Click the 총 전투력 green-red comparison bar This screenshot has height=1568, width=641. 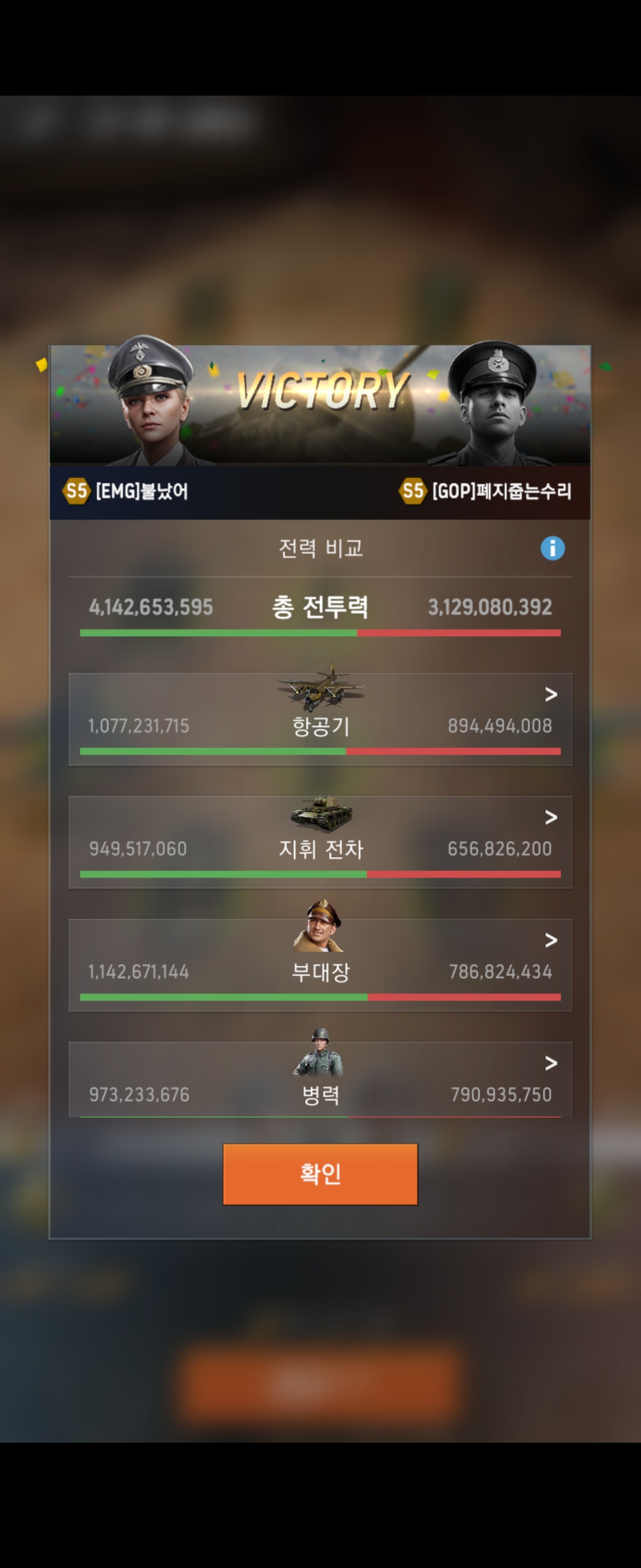(320, 633)
